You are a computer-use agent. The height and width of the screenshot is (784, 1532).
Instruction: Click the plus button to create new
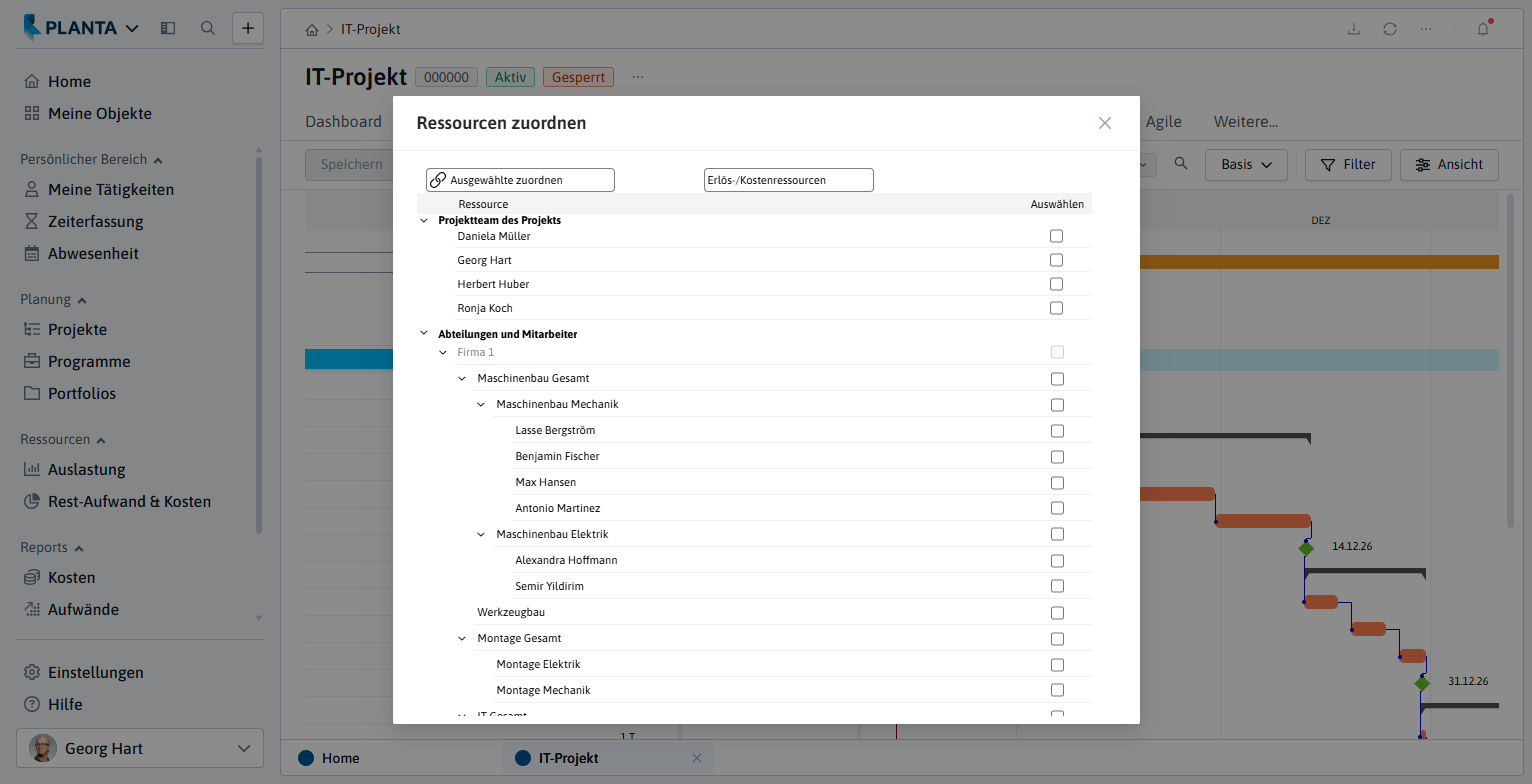click(248, 28)
